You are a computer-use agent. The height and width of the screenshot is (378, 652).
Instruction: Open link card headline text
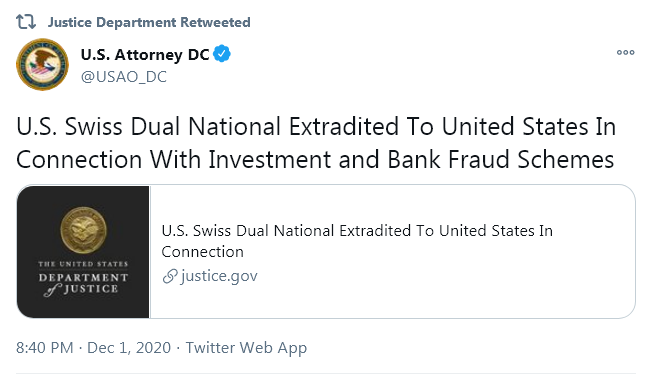coord(357,241)
